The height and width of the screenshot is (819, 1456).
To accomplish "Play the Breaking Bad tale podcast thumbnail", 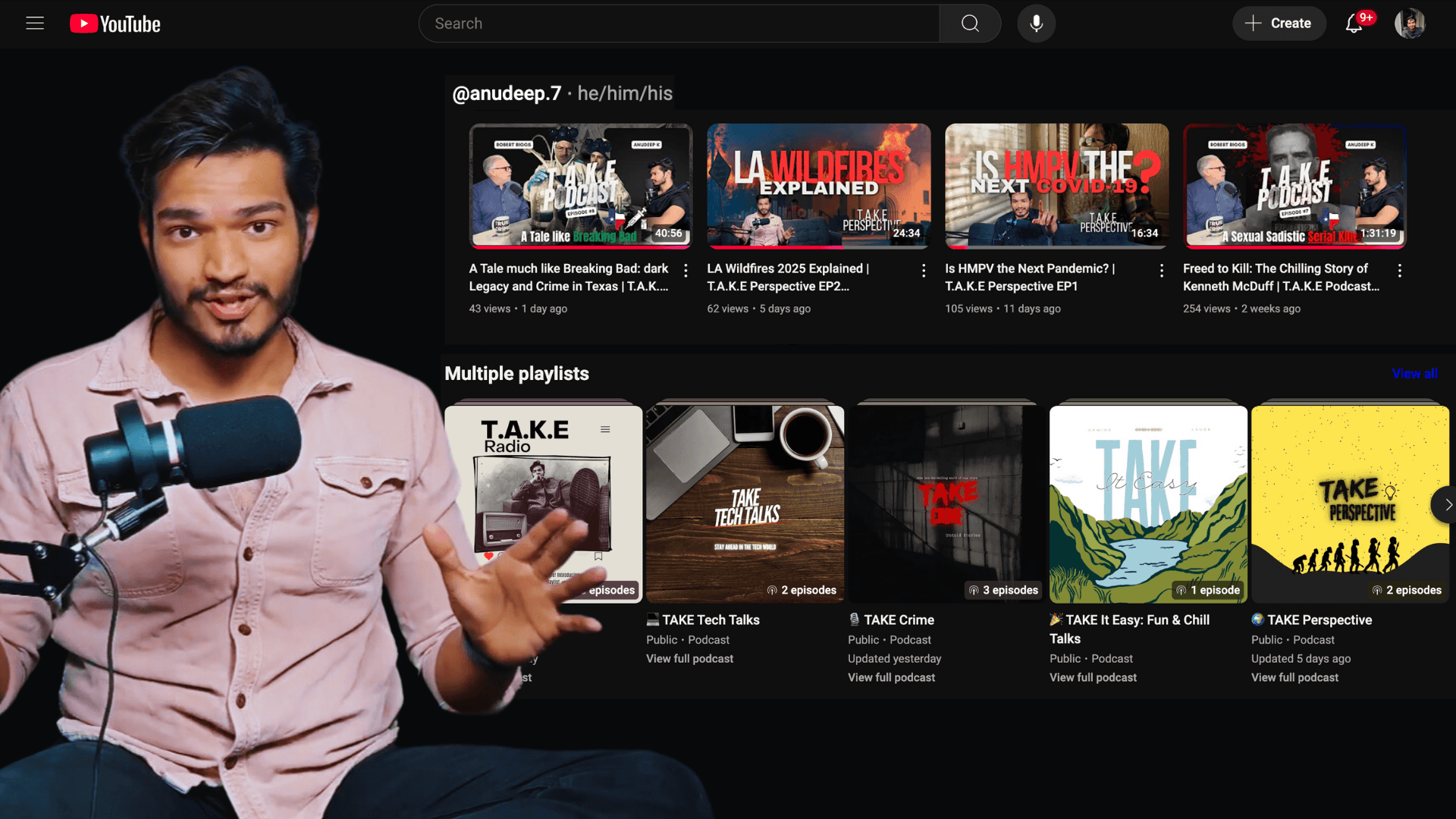I will [581, 186].
